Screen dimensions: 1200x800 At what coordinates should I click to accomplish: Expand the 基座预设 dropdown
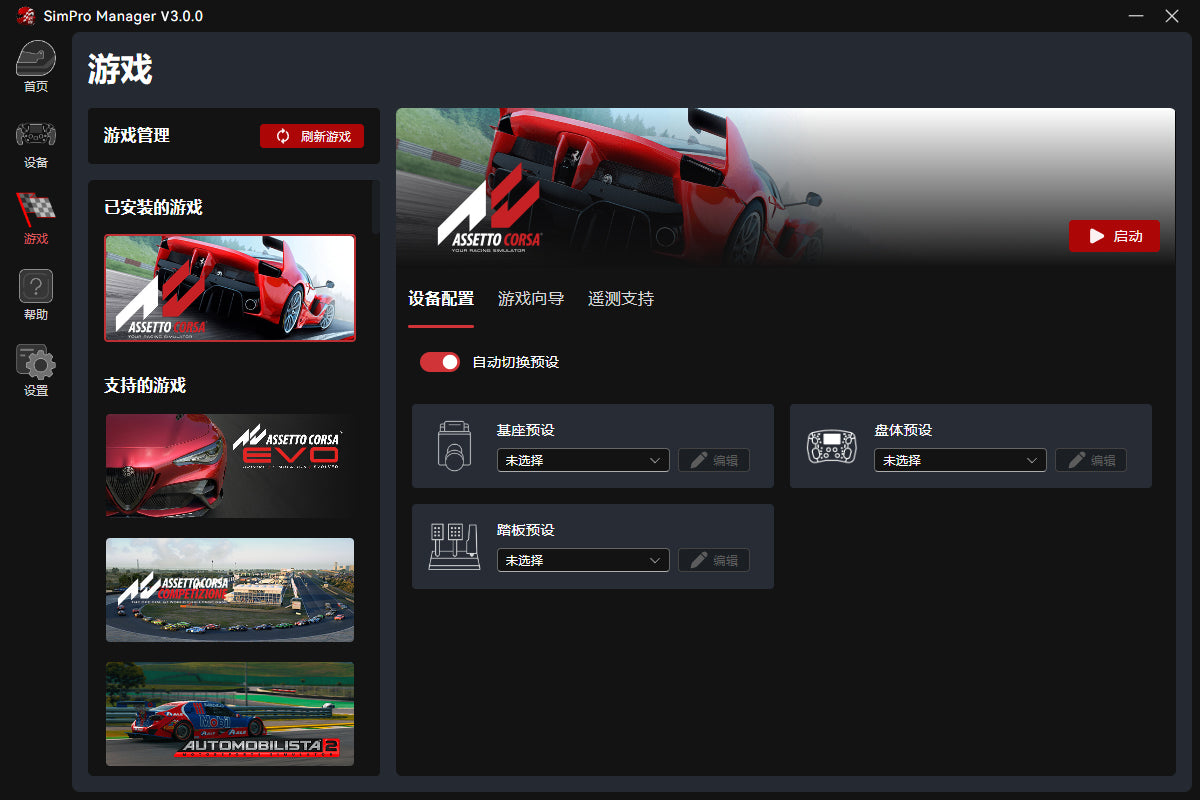click(583, 461)
